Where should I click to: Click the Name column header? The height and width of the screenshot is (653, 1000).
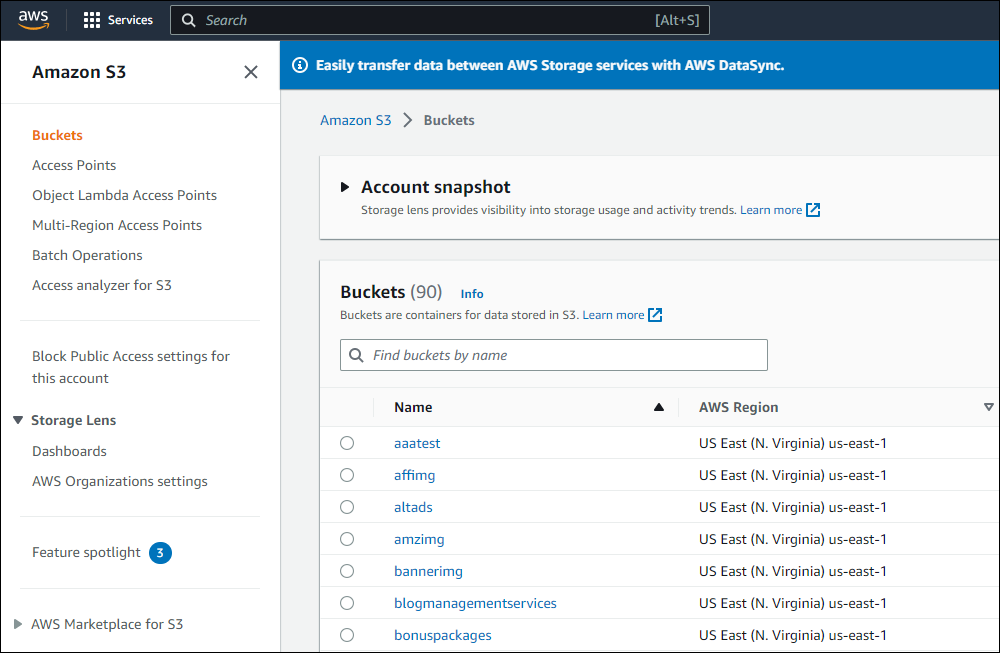pos(413,407)
